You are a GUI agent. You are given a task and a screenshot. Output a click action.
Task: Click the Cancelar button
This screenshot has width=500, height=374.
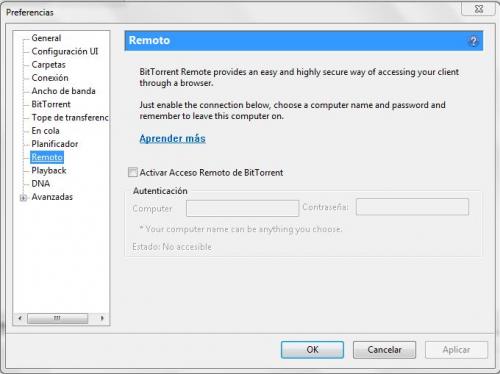click(x=384, y=350)
